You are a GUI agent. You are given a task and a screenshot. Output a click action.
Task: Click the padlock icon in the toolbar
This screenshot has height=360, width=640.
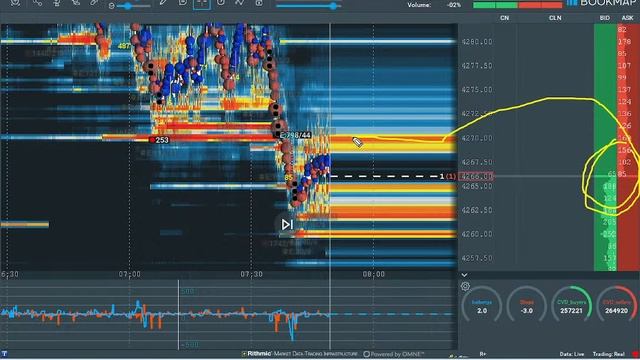[x=259, y=3]
